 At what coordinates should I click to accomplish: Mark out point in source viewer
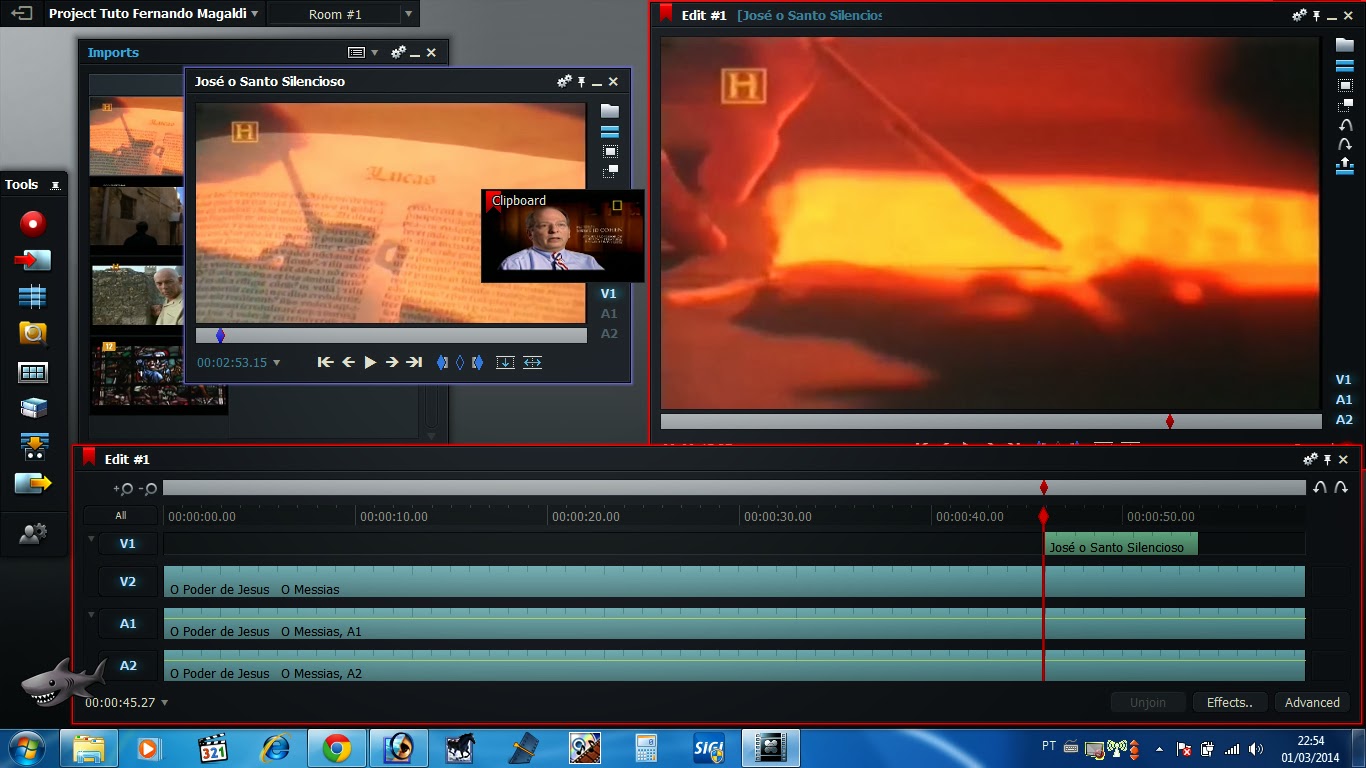tap(477, 362)
